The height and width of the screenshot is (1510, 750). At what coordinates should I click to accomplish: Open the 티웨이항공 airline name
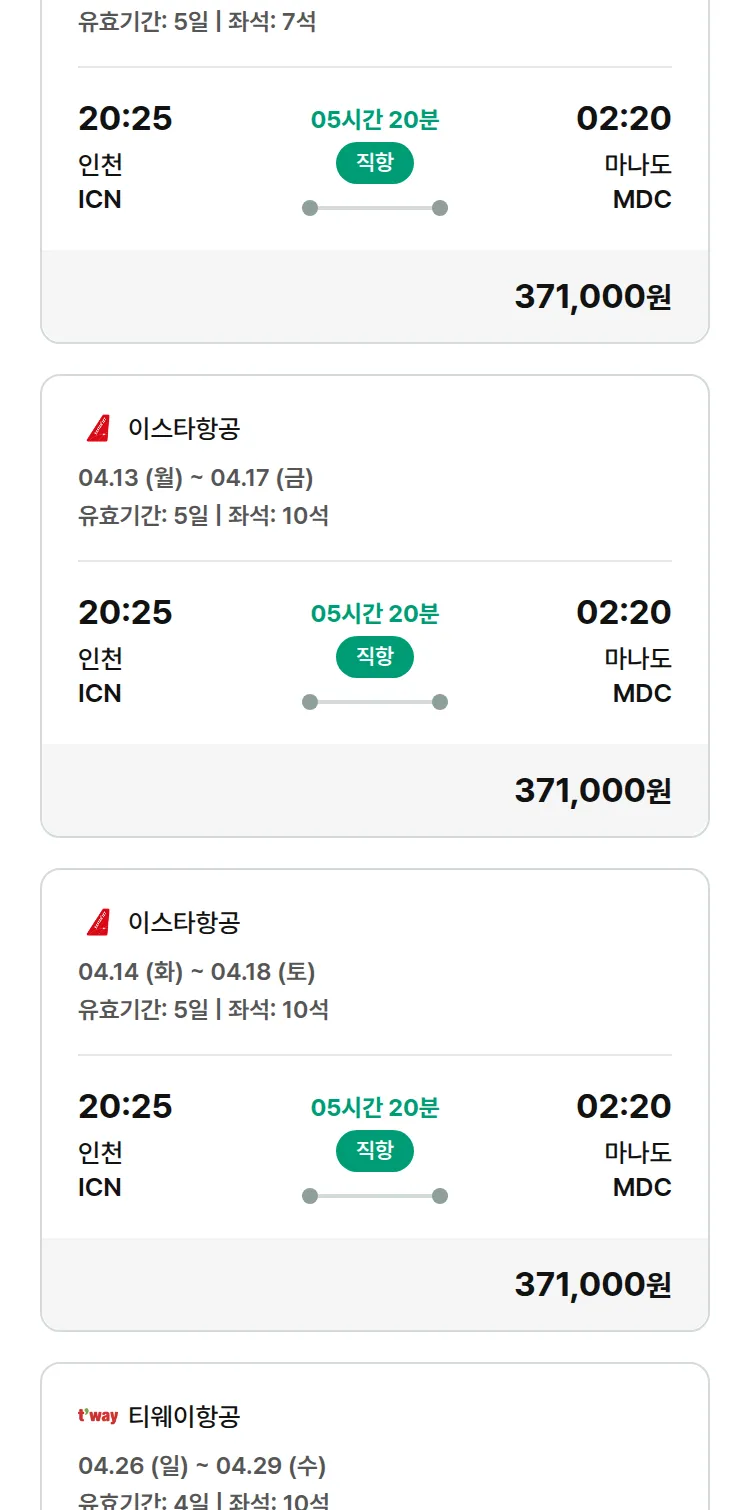[x=184, y=1416]
